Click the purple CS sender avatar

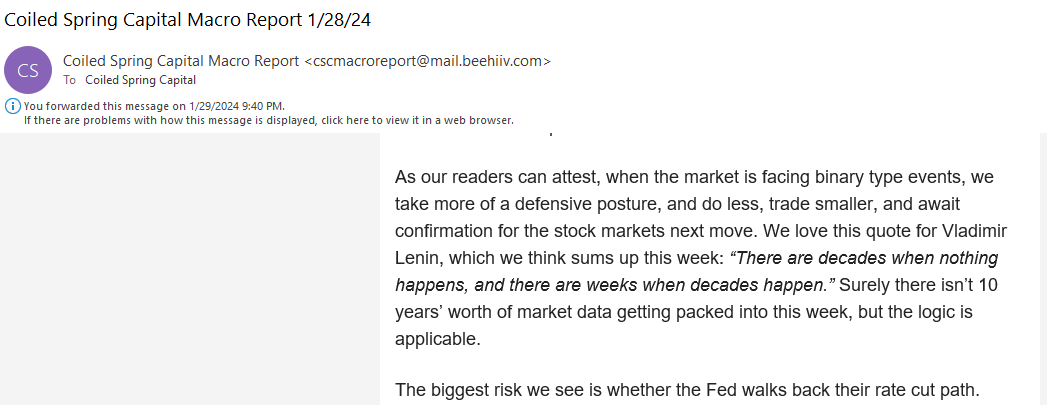pyautogui.click(x=28, y=70)
